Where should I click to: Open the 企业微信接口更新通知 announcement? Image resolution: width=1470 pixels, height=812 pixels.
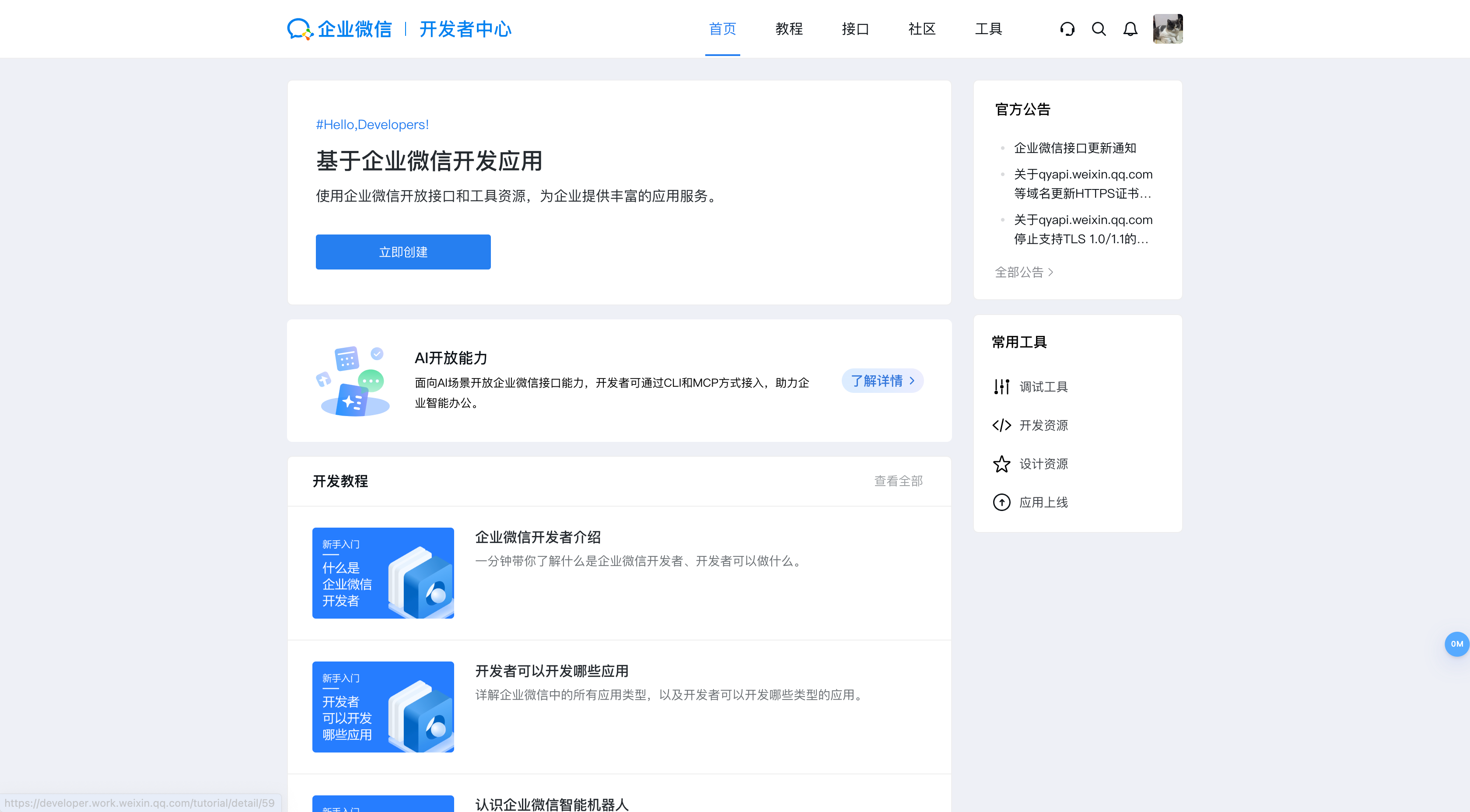coord(1074,148)
